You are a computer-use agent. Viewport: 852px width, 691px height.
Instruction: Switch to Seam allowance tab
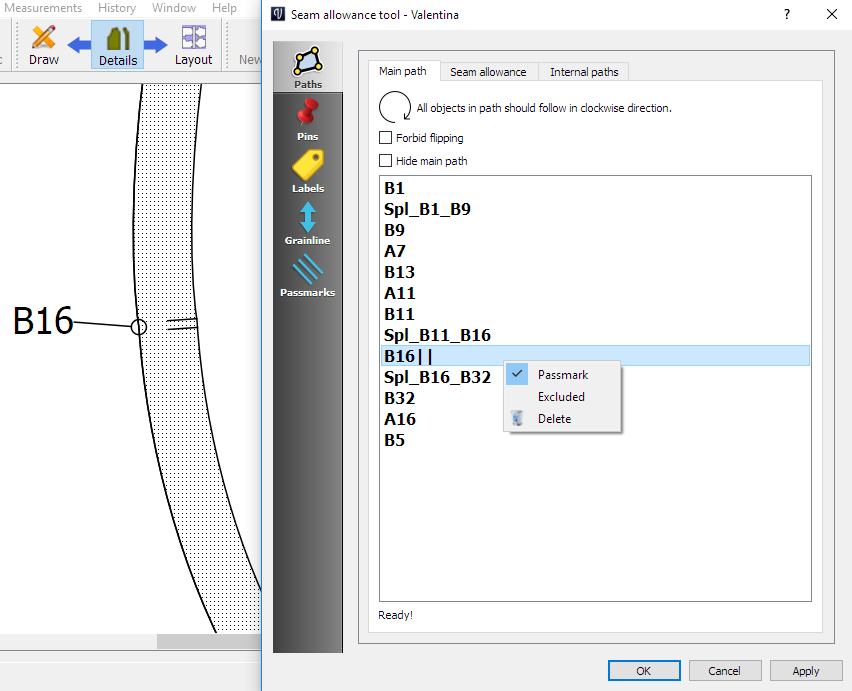click(x=488, y=72)
